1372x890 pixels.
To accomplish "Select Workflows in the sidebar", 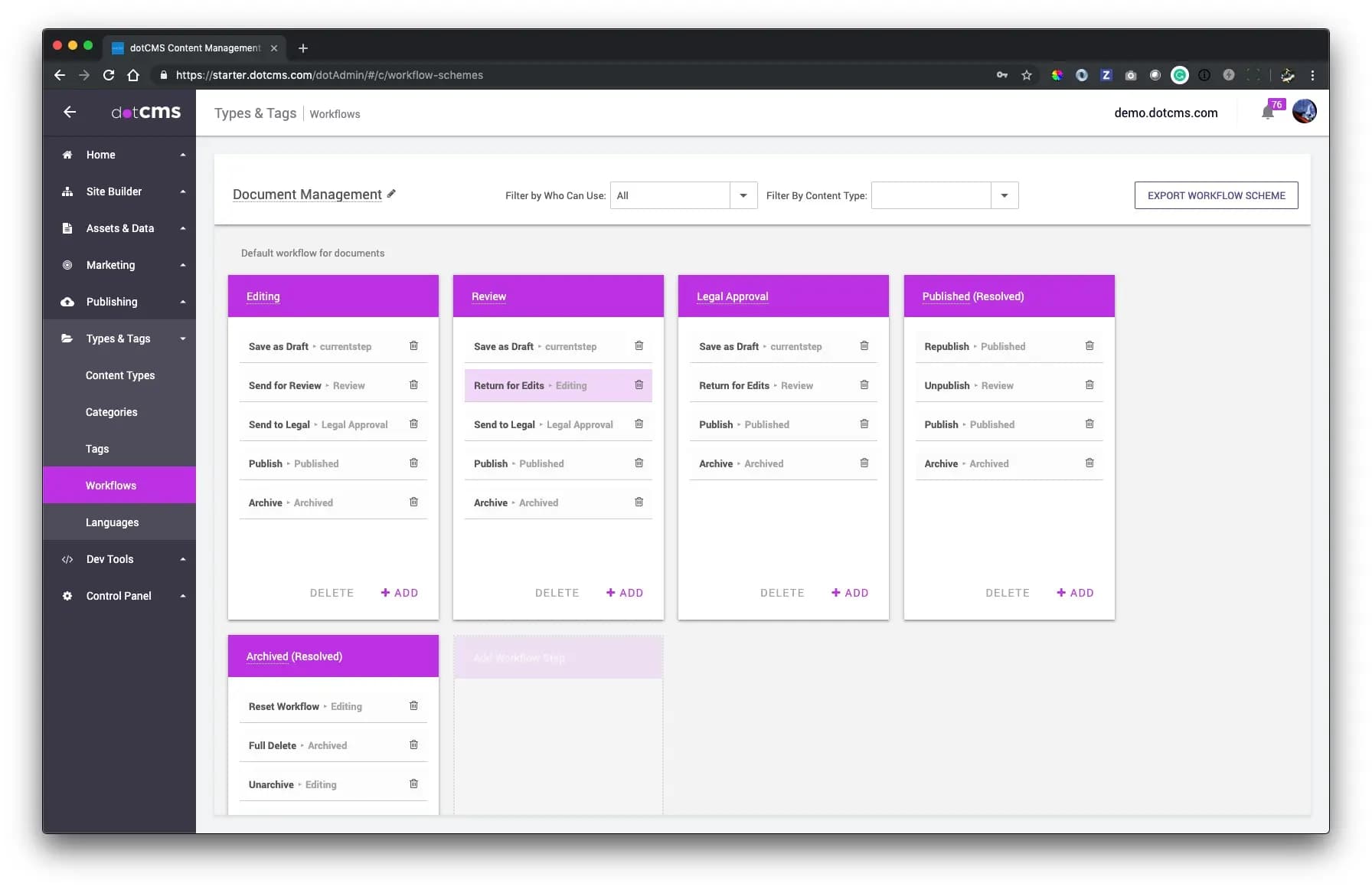I will 119,486.
